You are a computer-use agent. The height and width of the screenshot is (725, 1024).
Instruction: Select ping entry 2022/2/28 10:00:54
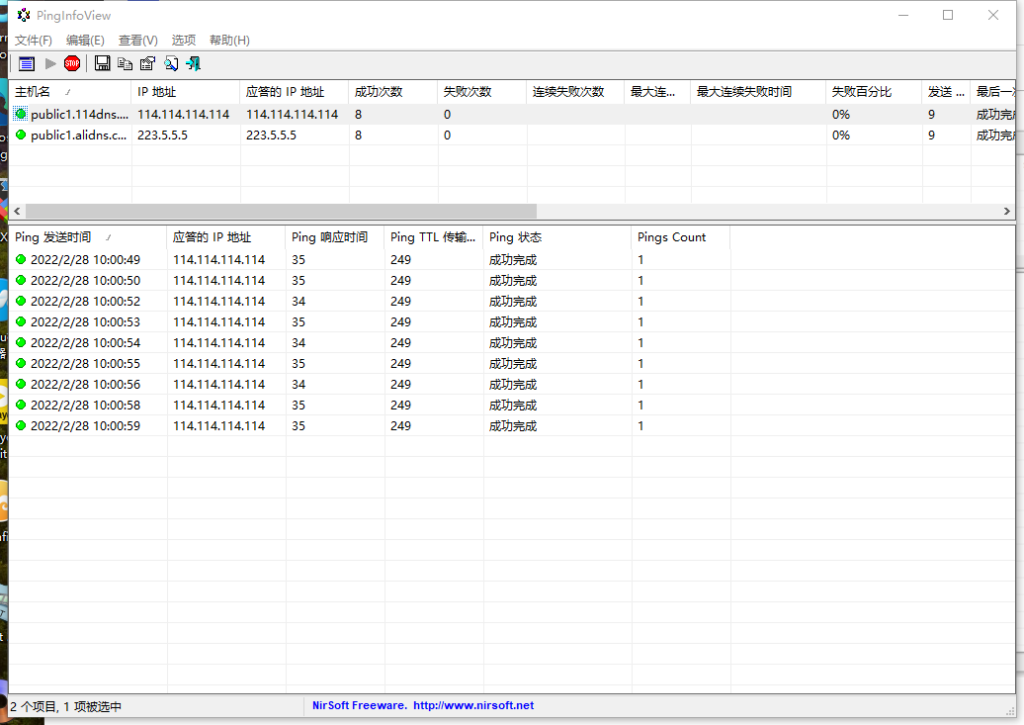(x=370, y=343)
